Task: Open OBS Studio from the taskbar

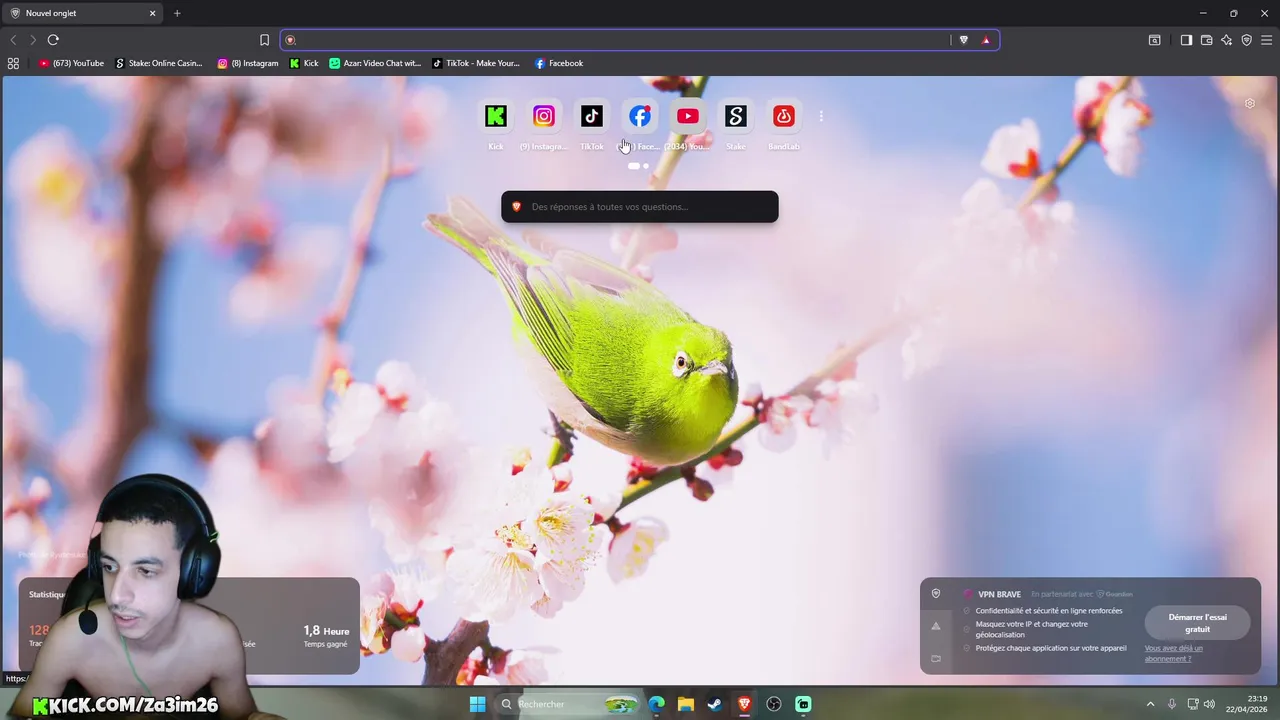Action: point(774,704)
